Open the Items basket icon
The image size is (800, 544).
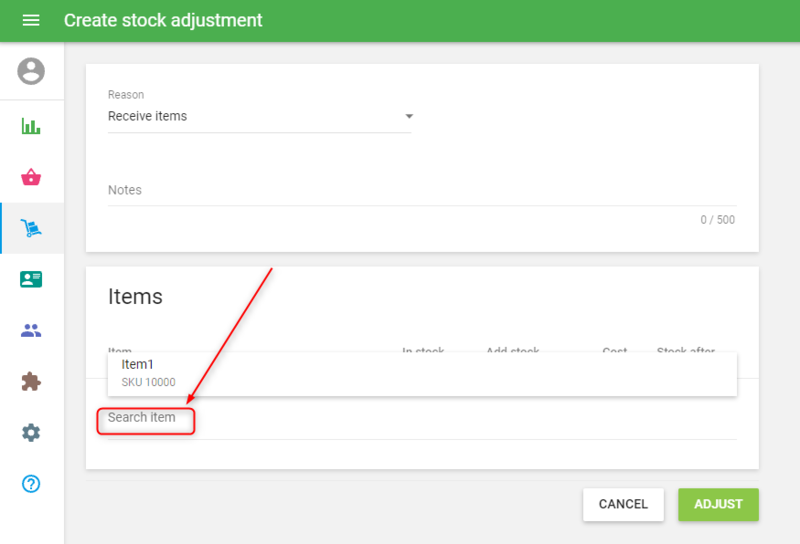pyautogui.click(x=31, y=177)
